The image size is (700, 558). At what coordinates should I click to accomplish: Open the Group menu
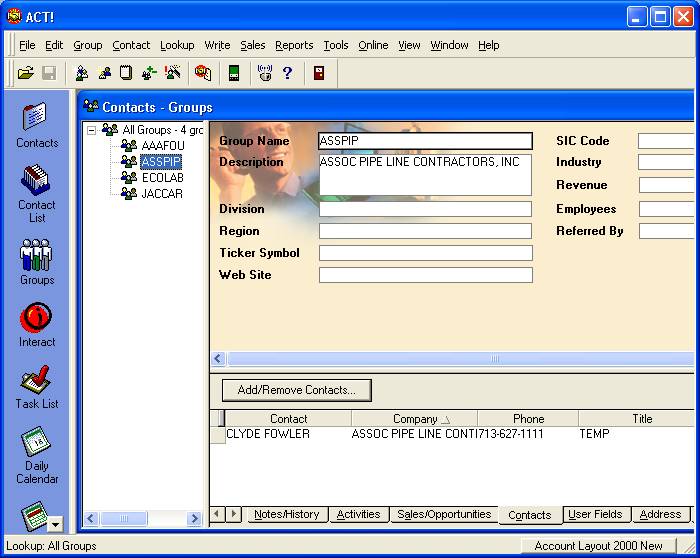(88, 45)
